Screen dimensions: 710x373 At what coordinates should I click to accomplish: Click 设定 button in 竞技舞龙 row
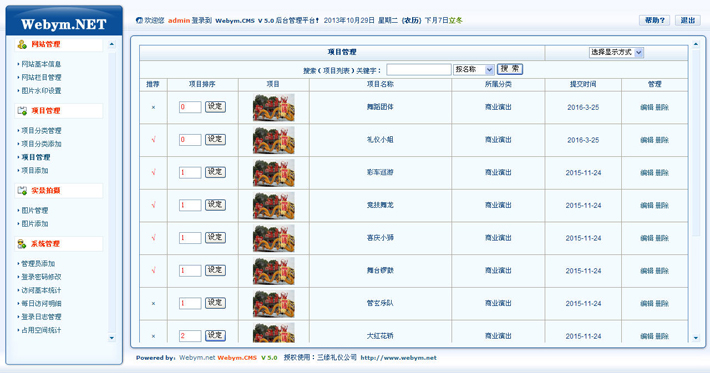tap(215, 205)
